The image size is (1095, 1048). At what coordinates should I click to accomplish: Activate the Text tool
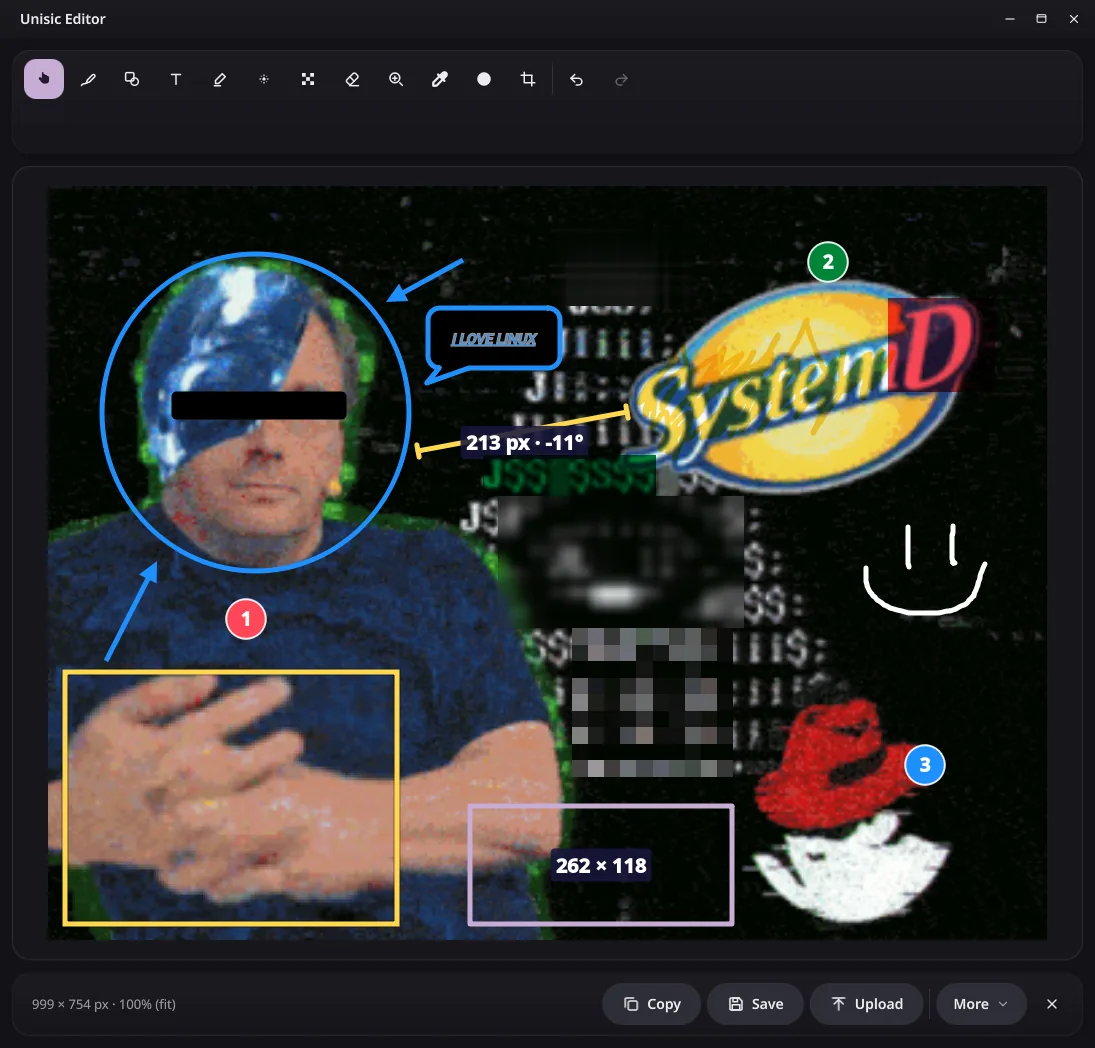[x=176, y=80]
